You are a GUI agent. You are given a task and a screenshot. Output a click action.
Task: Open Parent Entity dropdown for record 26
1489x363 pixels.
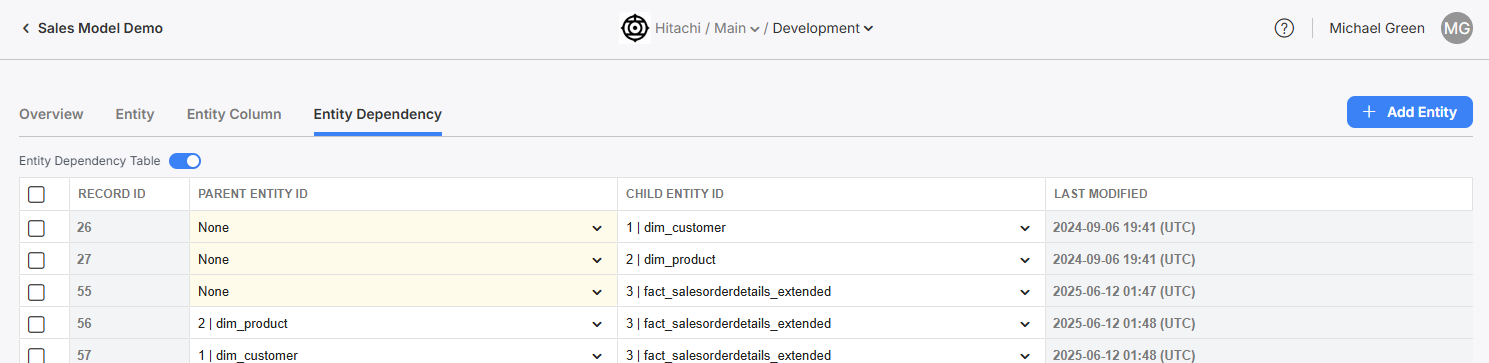(x=403, y=228)
